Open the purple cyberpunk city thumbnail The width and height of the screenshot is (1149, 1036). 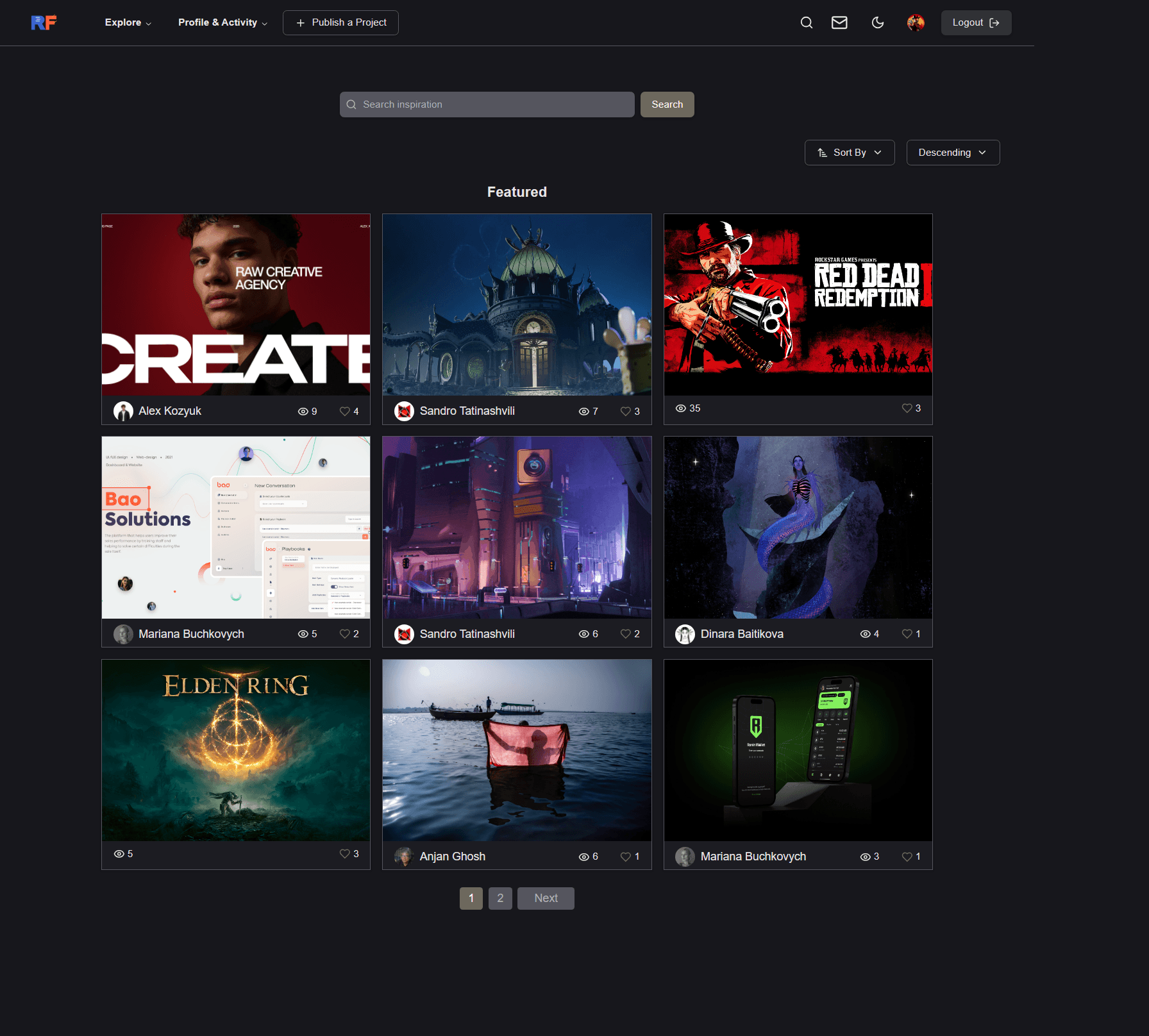[517, 528]
